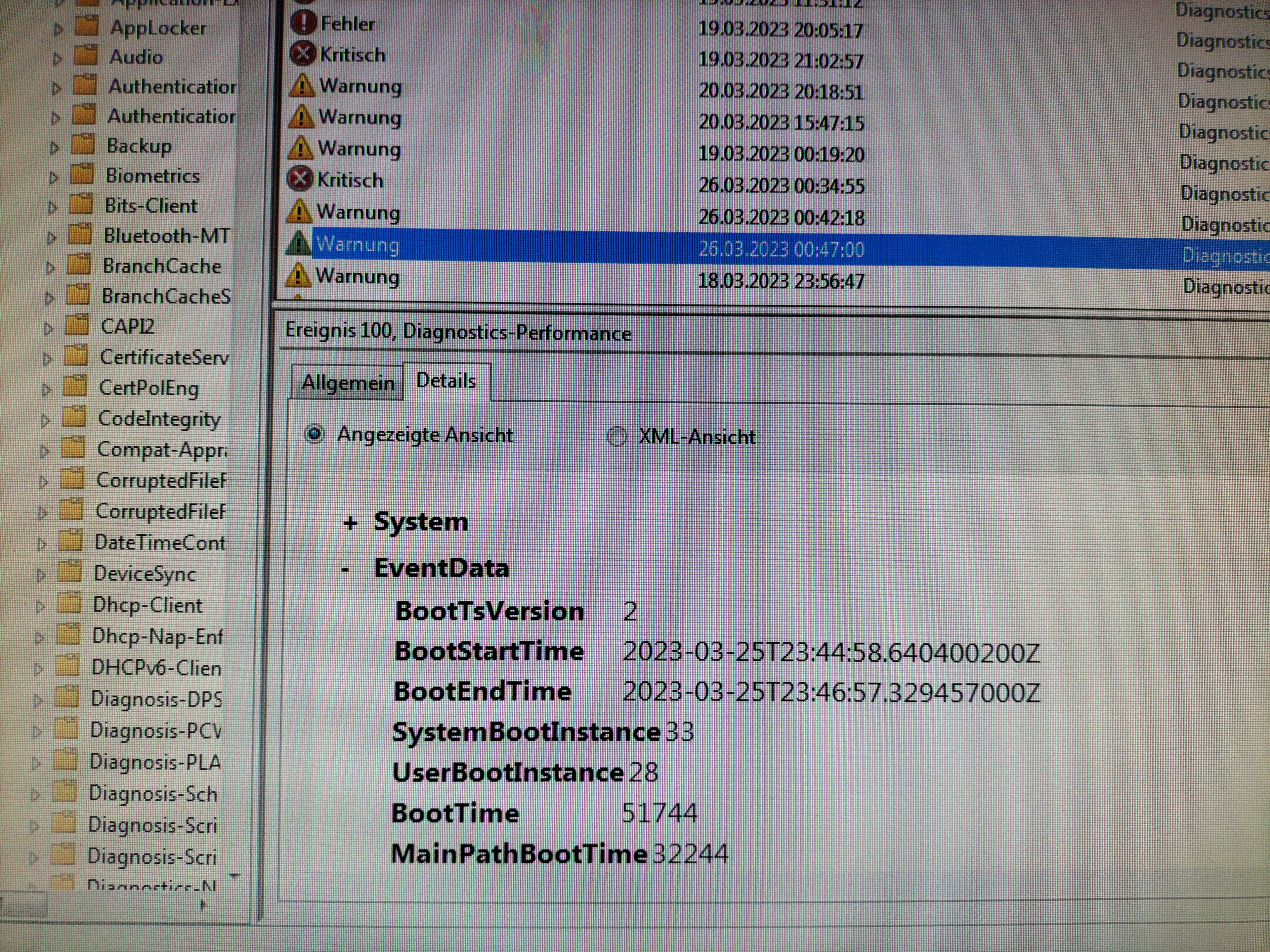Collapse the EventData node
The image size is (1270, 952).
point(346,570)
